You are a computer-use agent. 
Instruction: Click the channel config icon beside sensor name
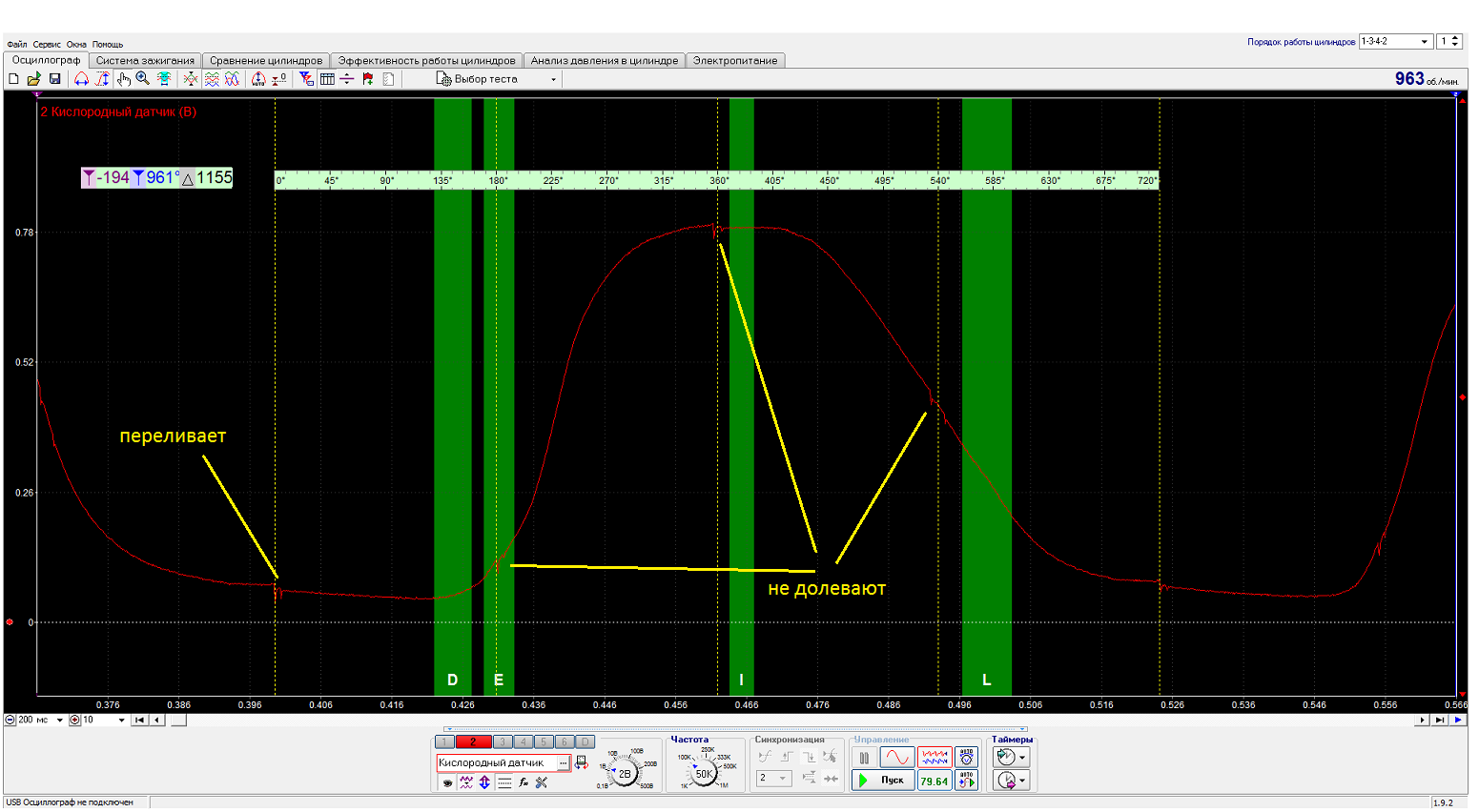pyautogui.click(x=581, y=762)
